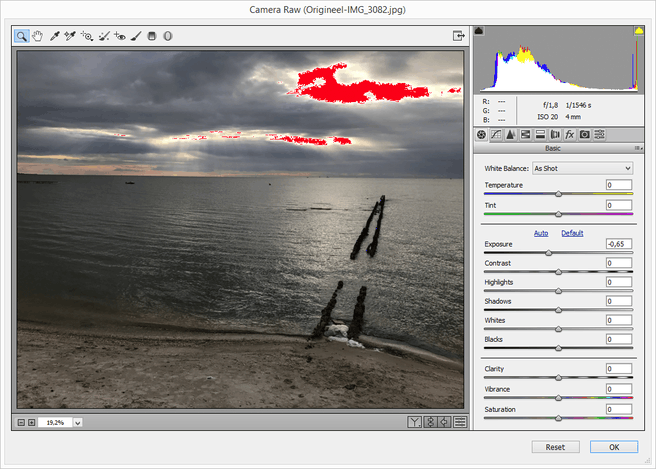Open the HSL / Grayscale tab
This screenshot has width=656, height=469.
tap(525, 135)
